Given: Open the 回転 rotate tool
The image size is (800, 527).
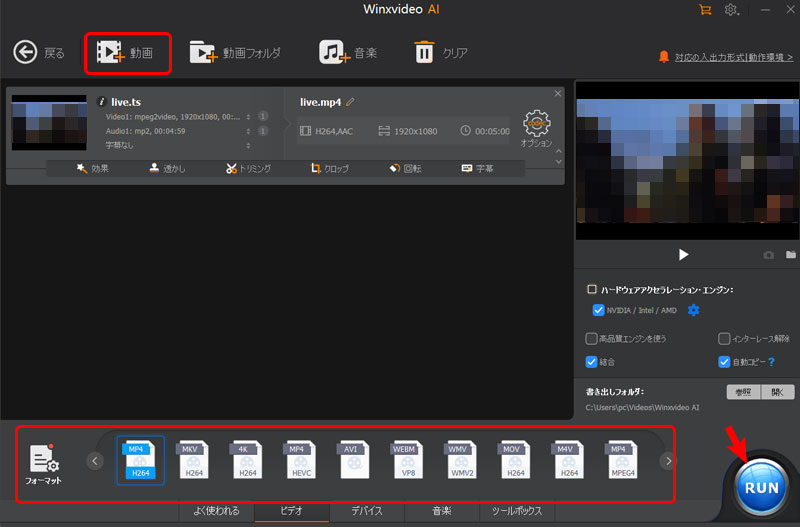Looking at the screenshot, I should (x=405, y=168).
